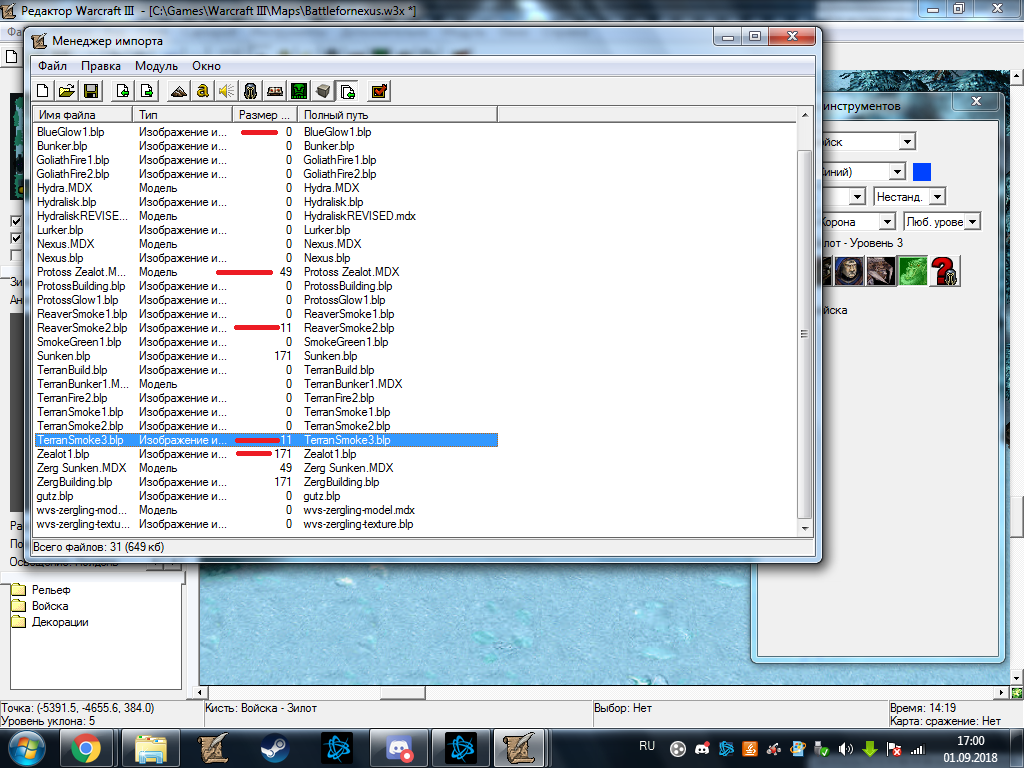The width and height of the screenshot is (1024, 768).
Task: Select the TerranBunker1.MDX row
Action: pyautogui.click(x=266, y=384)
